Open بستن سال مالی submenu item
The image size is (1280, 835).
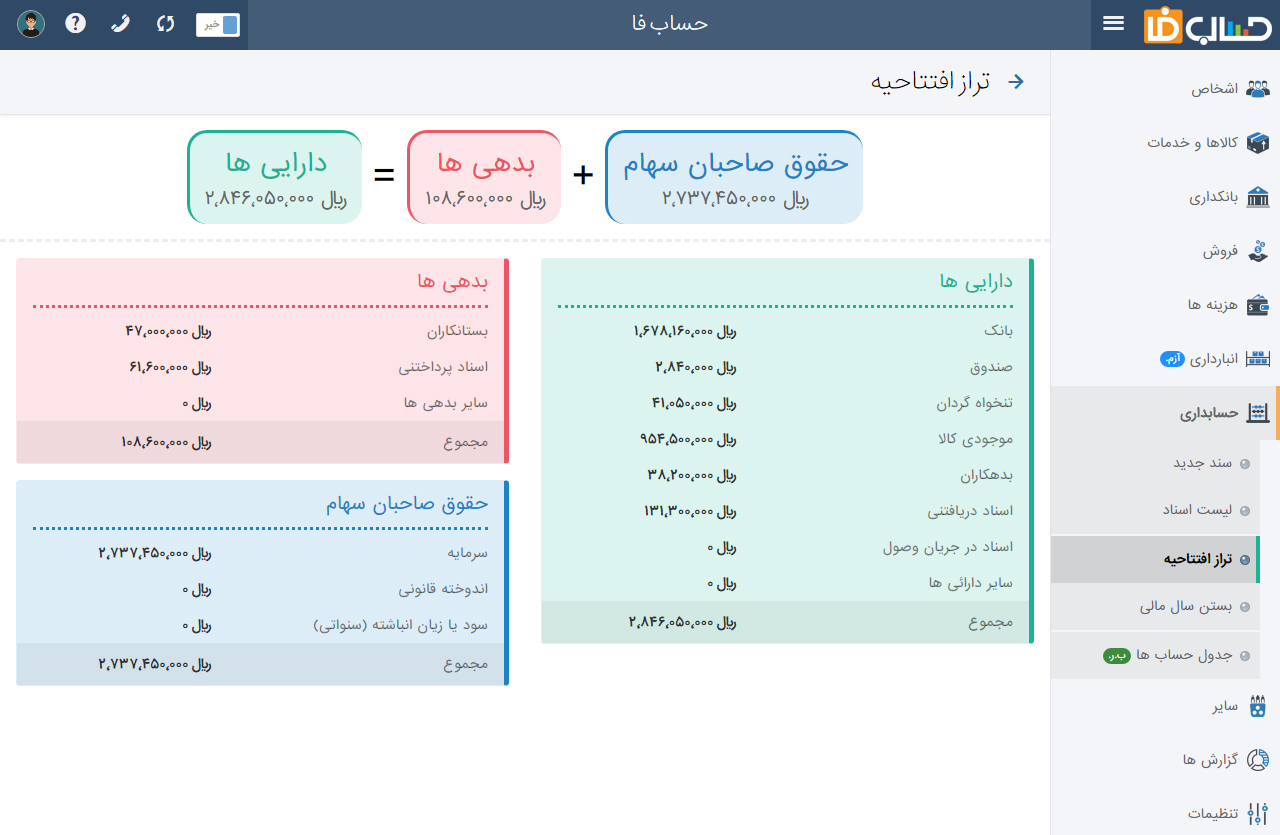(1155, 606)
